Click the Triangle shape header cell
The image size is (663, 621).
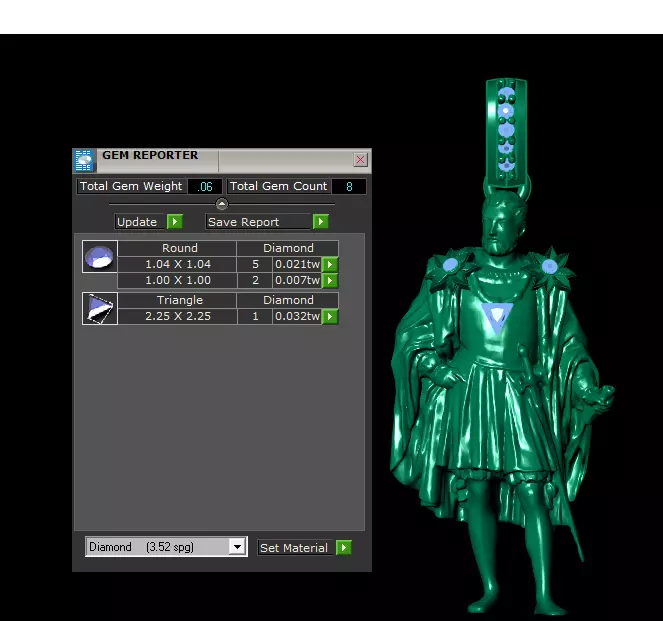point(178,300)
